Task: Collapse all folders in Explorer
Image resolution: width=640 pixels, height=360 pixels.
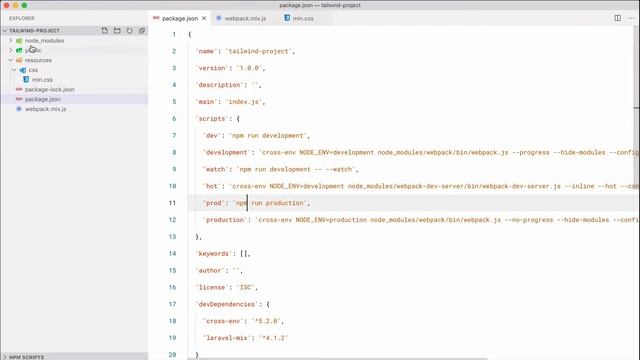Action: coord(142,31)
